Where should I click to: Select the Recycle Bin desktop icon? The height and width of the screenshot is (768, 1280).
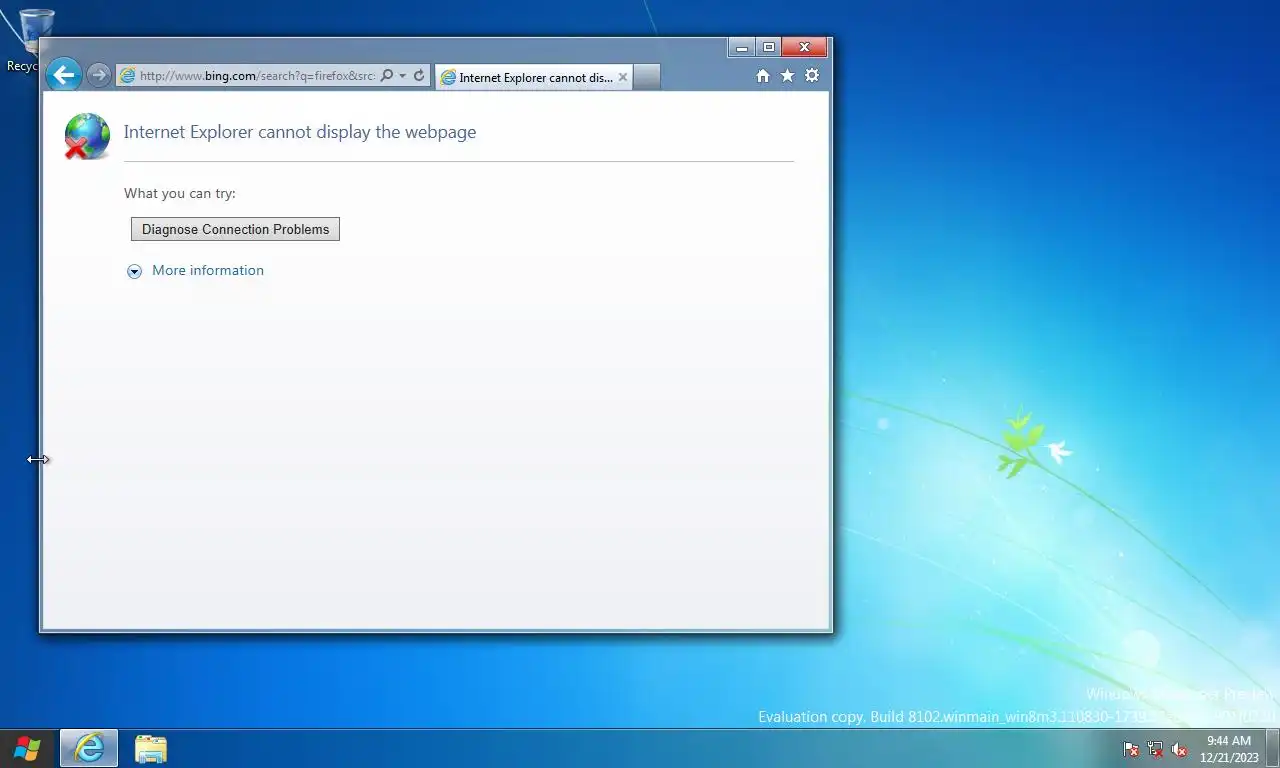pyautogui.click(x=30, y=40)
